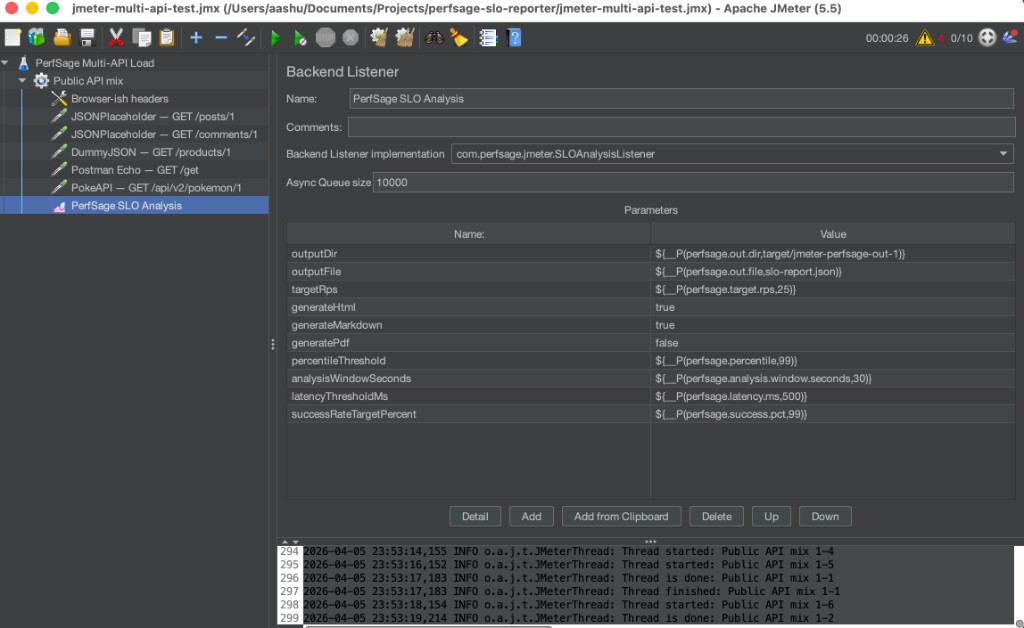This screenshot has height=628, width=1024.
Task: Toggle log viewer via warning triangle icon
Action: point(925,38)
